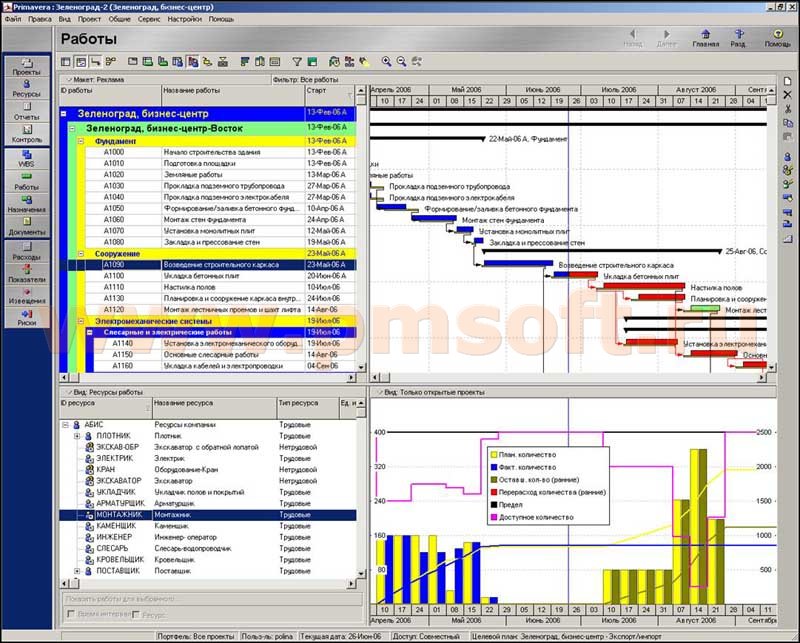Click the zoom to fit icon
This screenshot has height=643, width=800.
coord(417,62)
